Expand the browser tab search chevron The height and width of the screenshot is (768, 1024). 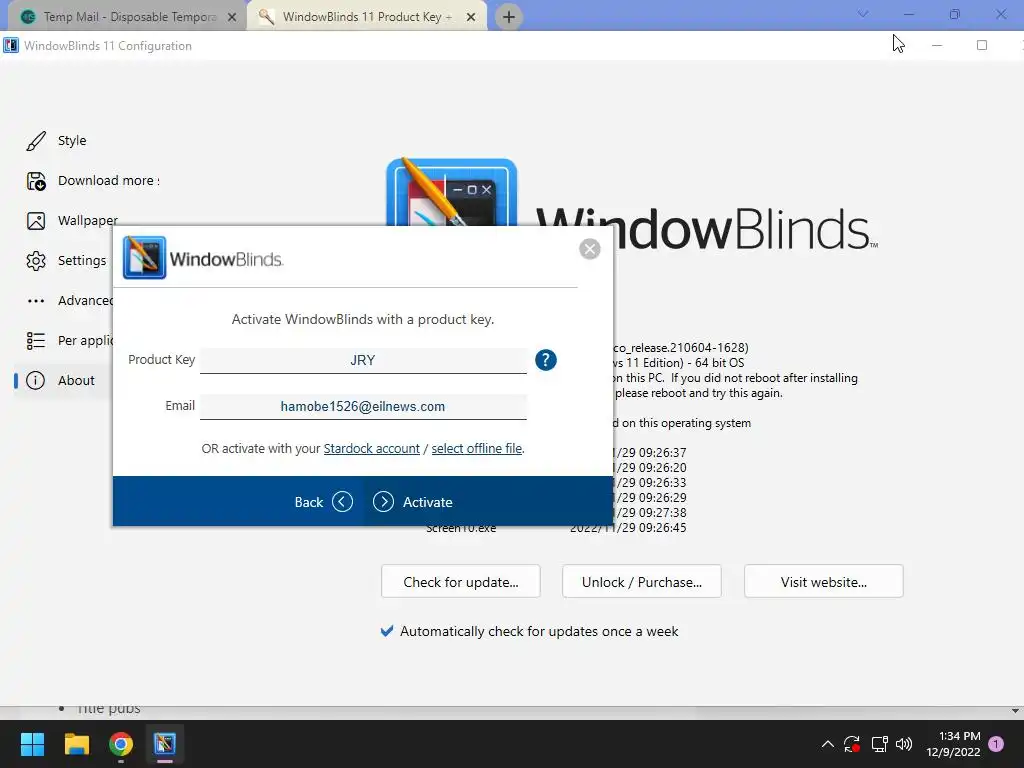pyautogui.click(x=863, y=14)
